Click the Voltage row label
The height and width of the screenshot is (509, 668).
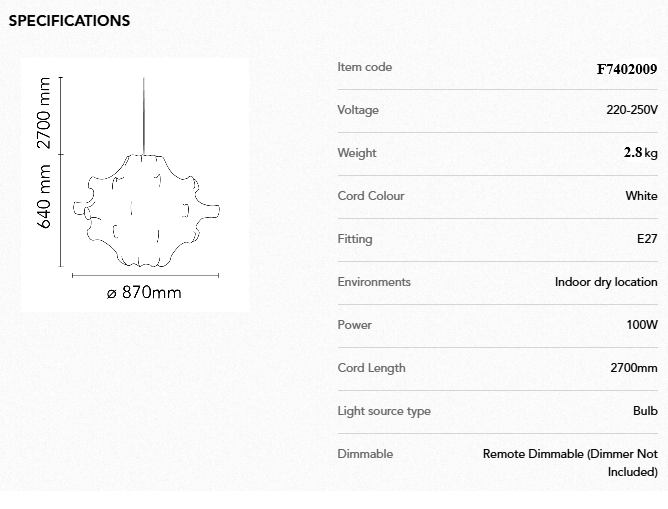(358, 110)
